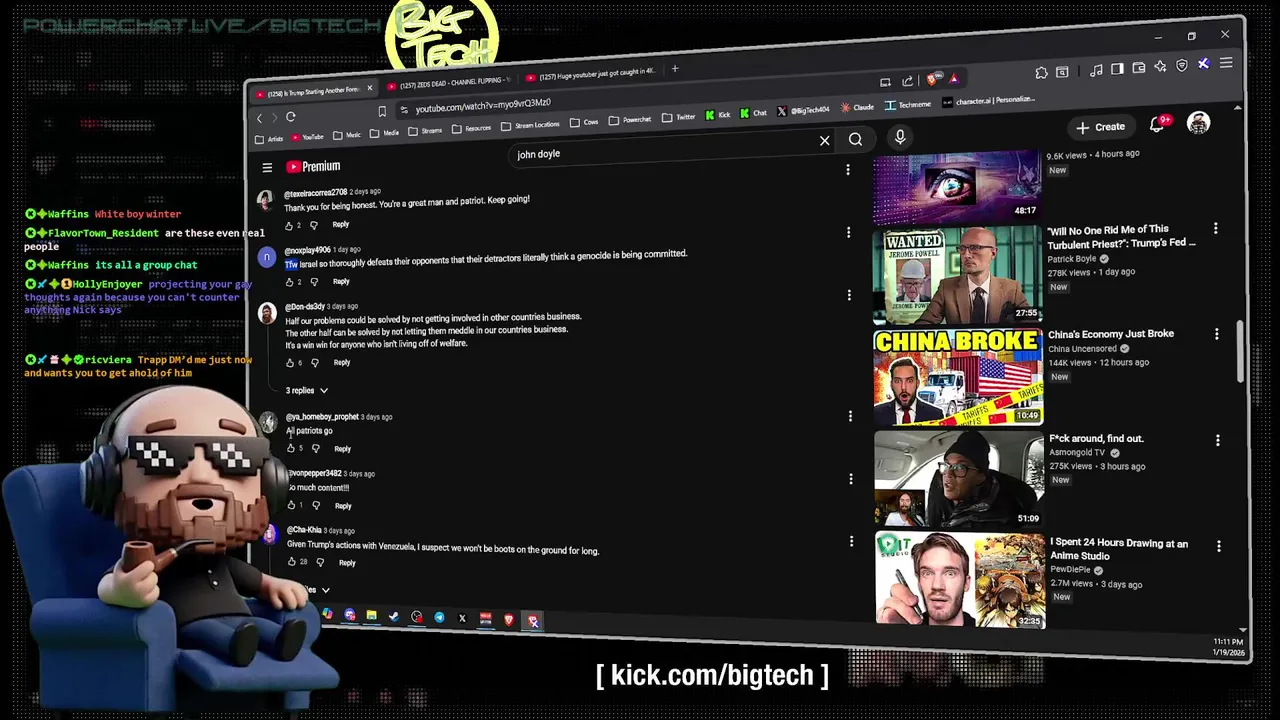This screenshot has height=720, width=1280.
Task: Open options for the noxplay4906 comment
Action: click(x=848, y=233)
